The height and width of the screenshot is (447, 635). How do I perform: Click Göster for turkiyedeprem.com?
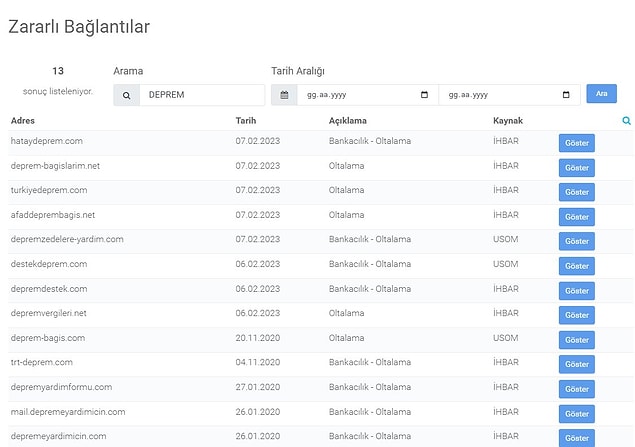pos(577,192)
